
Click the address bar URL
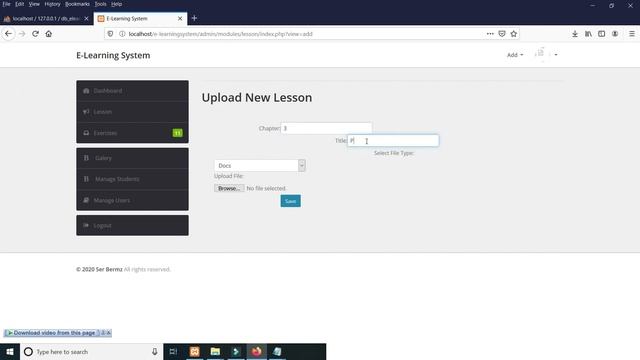220,34
